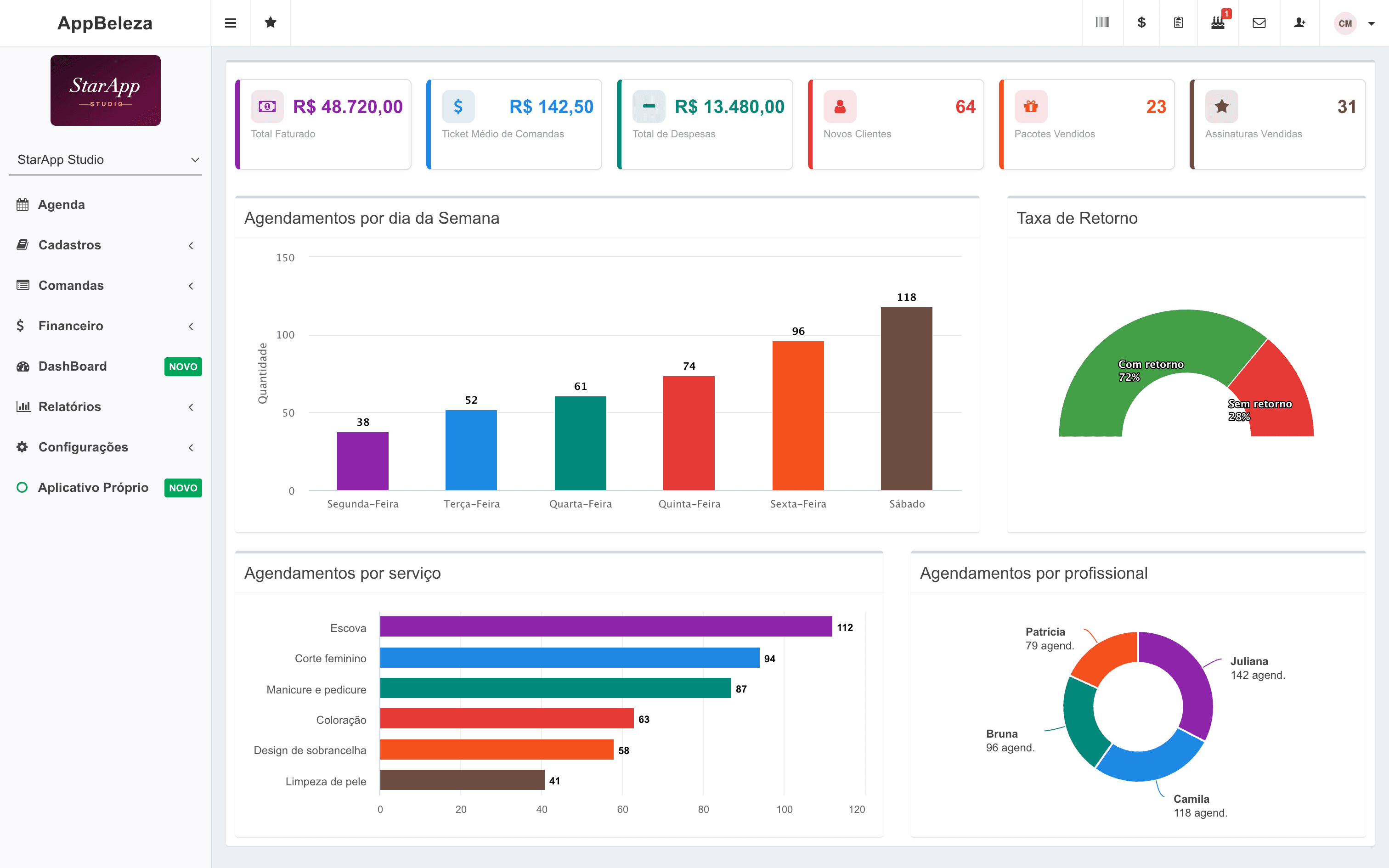Open Agenda in the sidebar
1389x868 pixels.
tap(106, 204)
